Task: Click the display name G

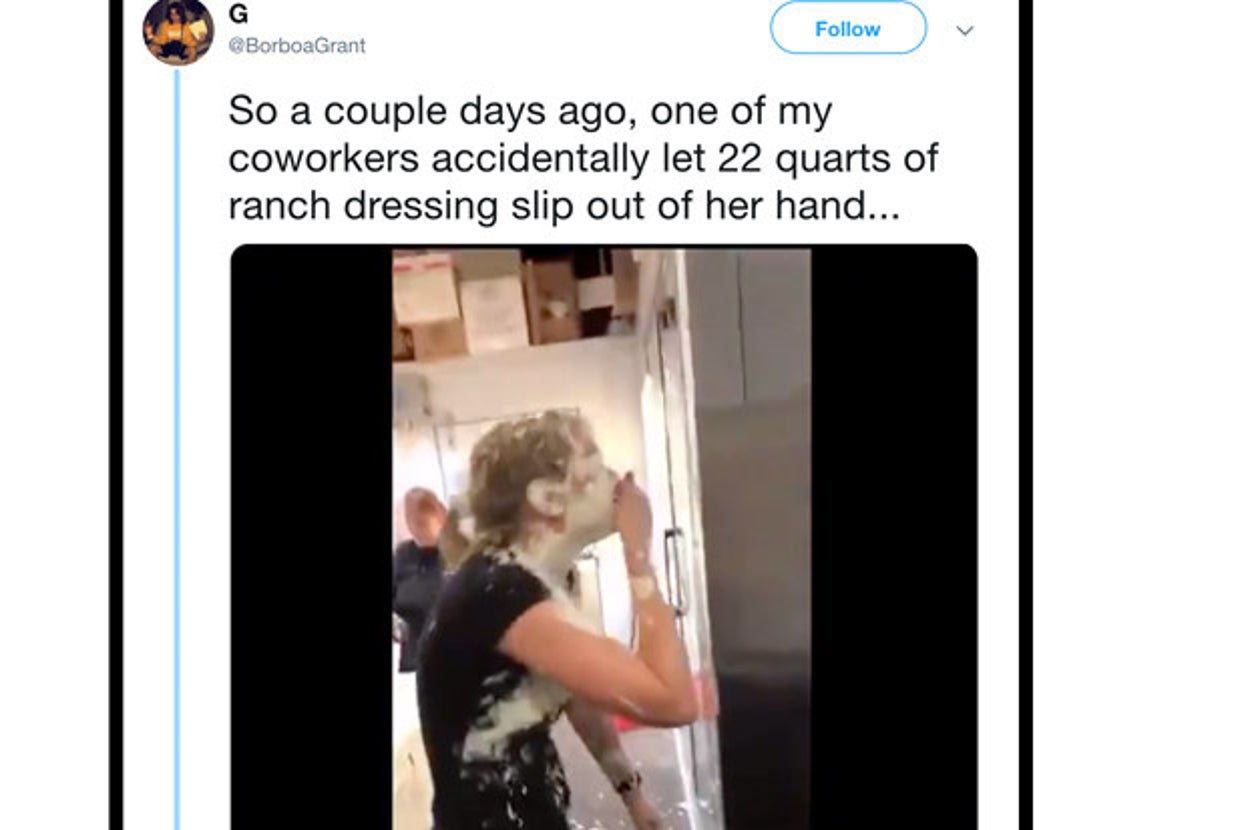Action: pos(238,17)
